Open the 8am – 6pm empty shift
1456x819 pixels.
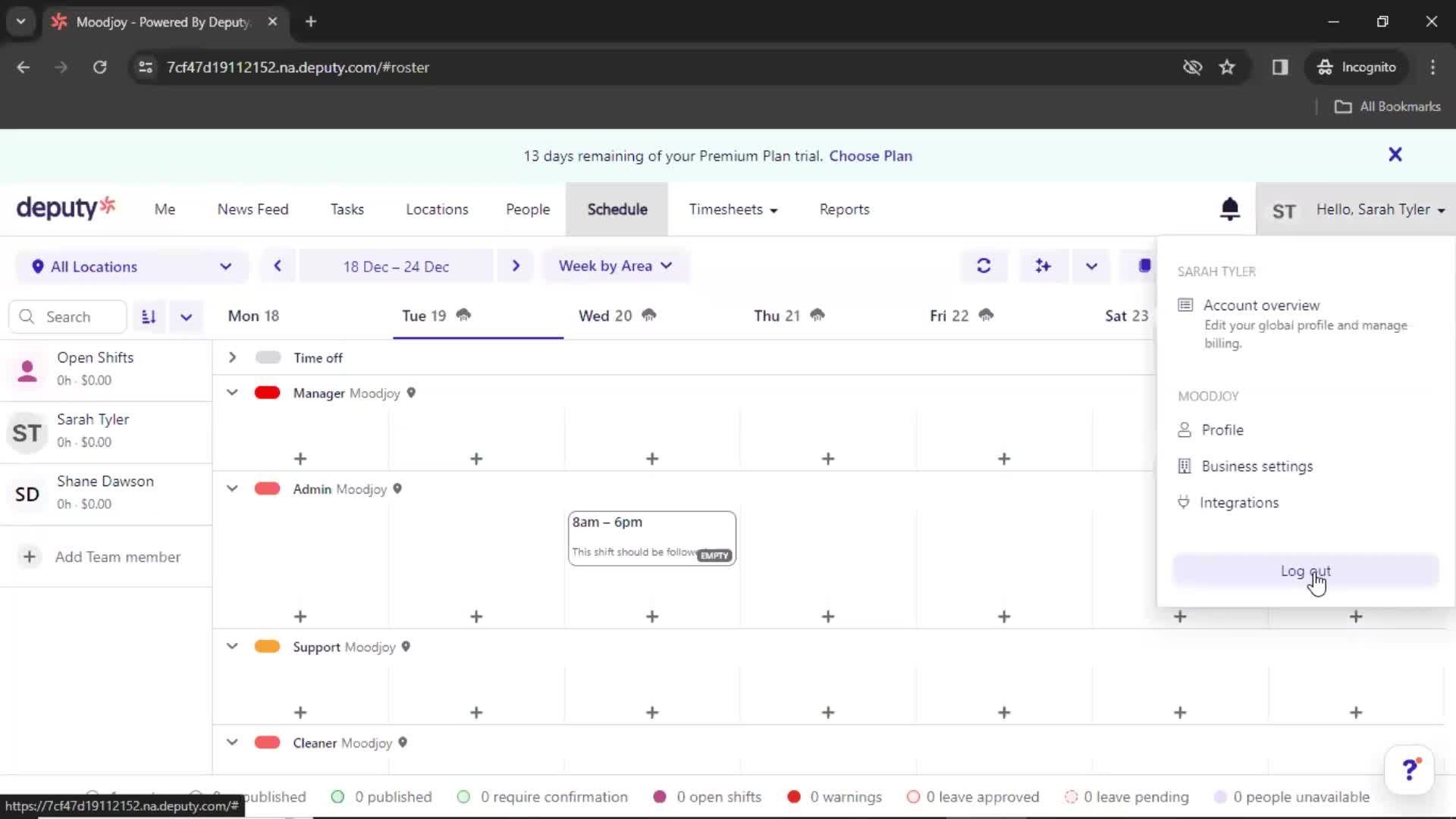(x=652, y=538)
